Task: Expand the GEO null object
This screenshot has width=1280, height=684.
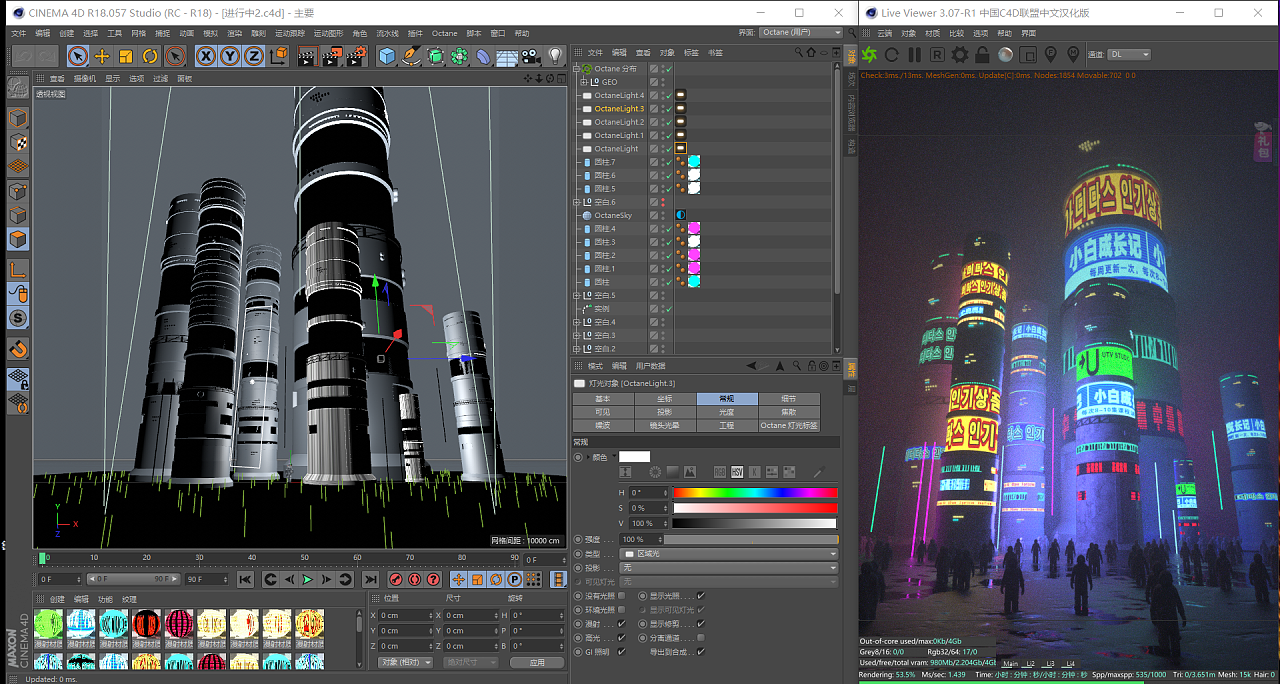Action: pyautogui.click(x=584, y=82)
